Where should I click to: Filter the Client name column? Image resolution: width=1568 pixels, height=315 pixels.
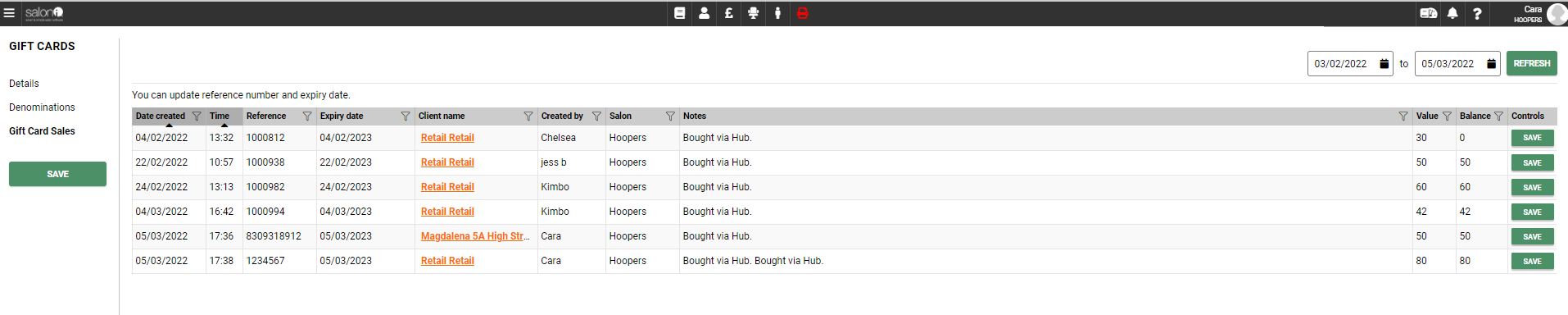click(x=528, y=116)
